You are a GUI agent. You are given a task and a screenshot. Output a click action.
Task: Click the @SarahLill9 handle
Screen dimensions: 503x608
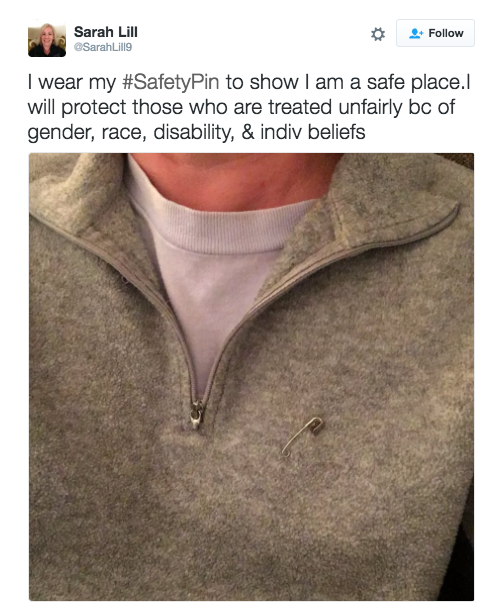(x=103, y=47)
